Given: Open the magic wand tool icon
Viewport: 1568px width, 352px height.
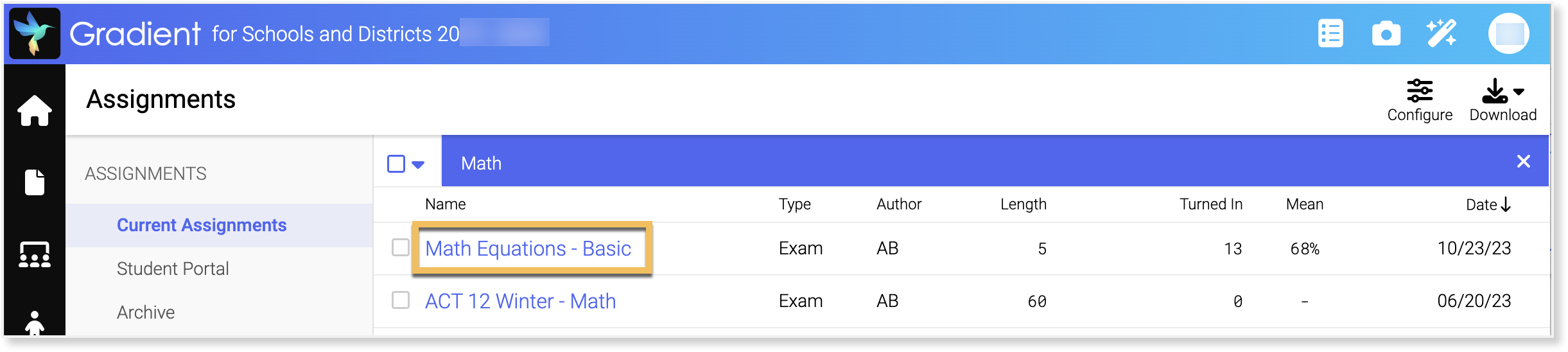Looking at the screenshot, I should click(1442, 33).
